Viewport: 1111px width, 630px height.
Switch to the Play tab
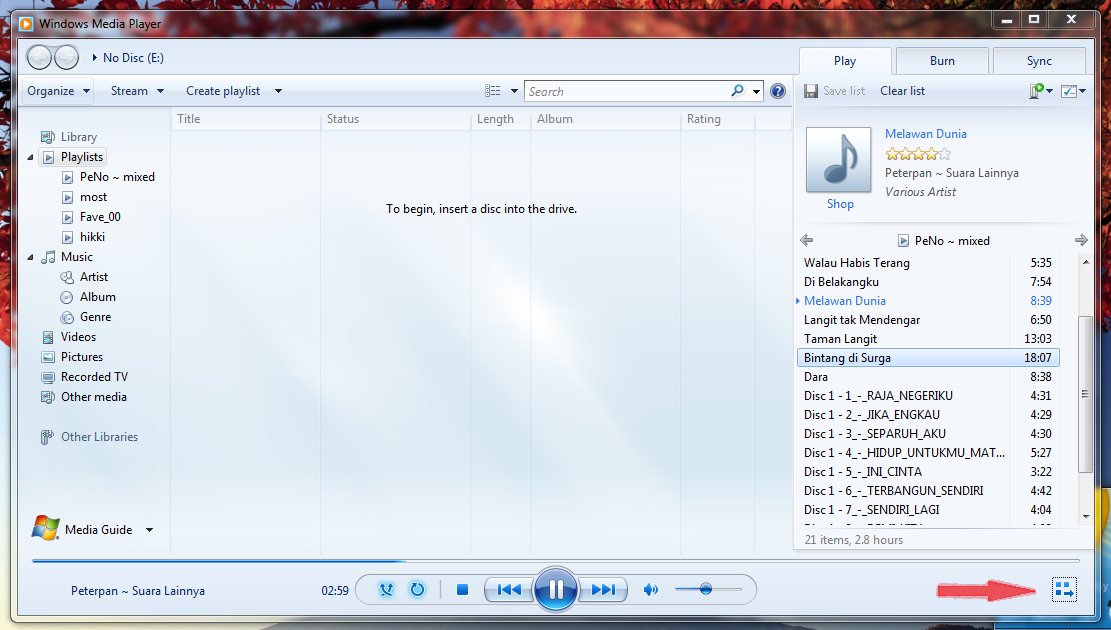(x=845, y=61)
